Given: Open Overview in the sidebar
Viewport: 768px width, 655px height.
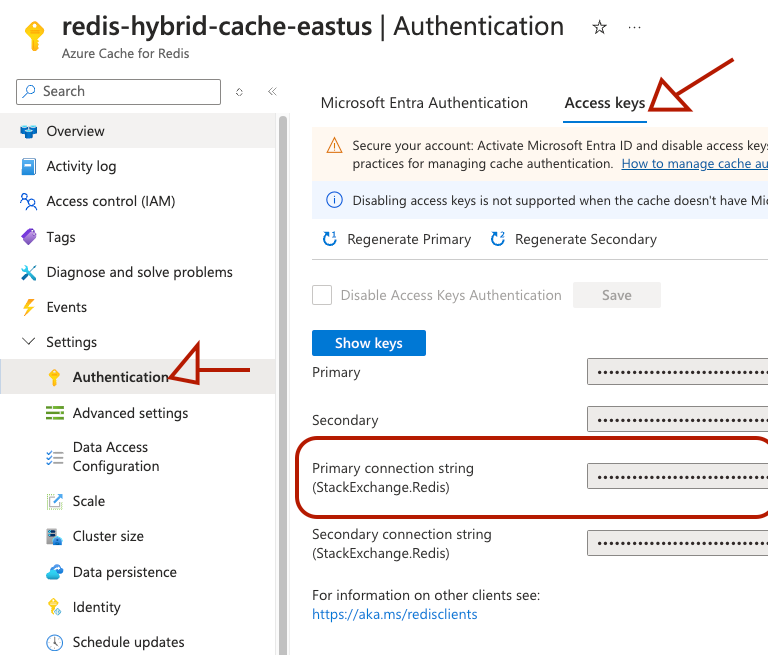Looking at the screenshot, I should [138, 131].
